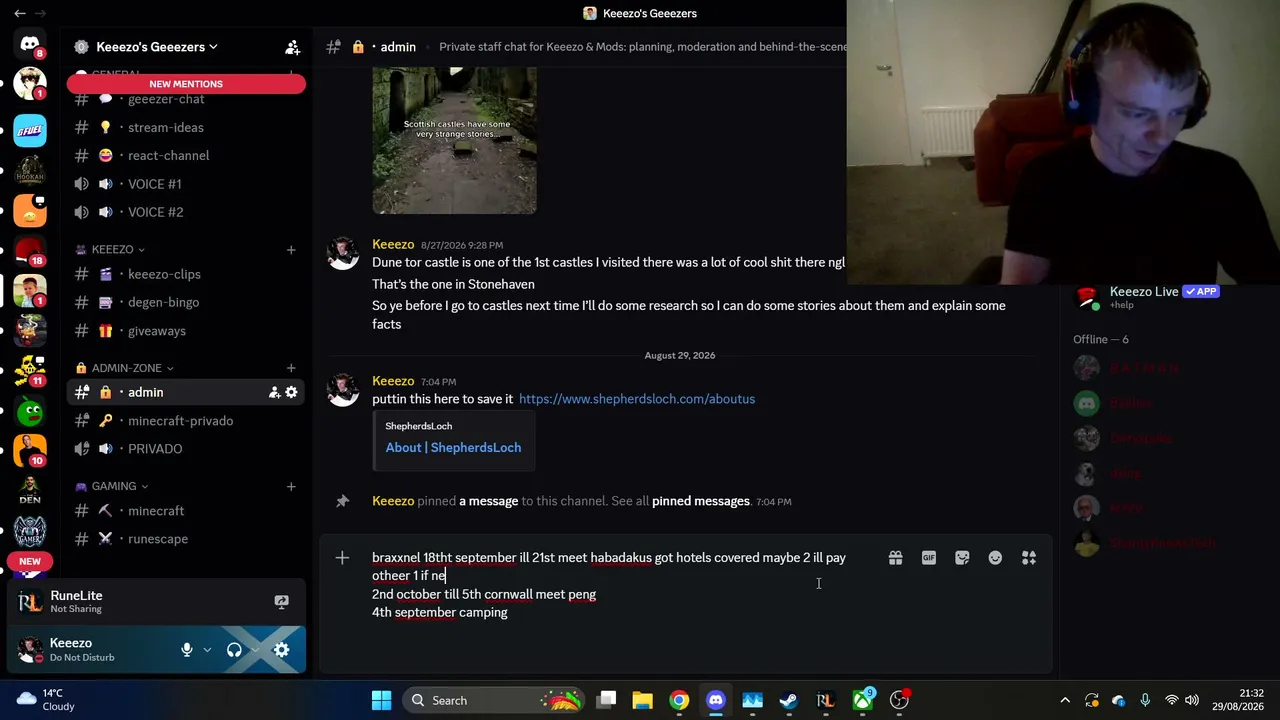Open microphone input options chevron
Image resolution: width=1280 pixels, height=720 pixels.
[x=207, y=650]
